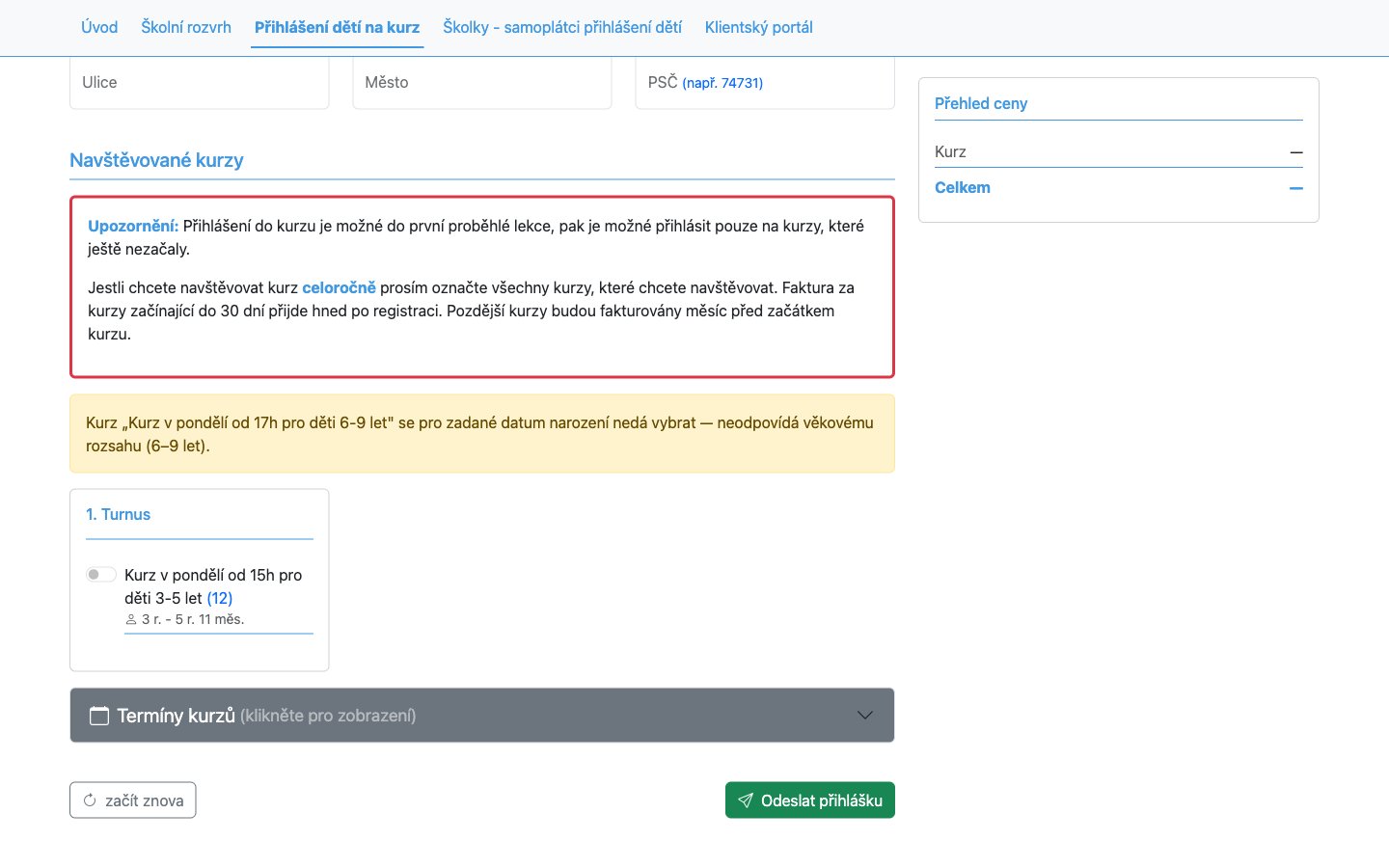Expand the Termíny kurzů panel
The width and height of the screenshot is (1389, 868).
pyautogui.click(x=482, y=716)
